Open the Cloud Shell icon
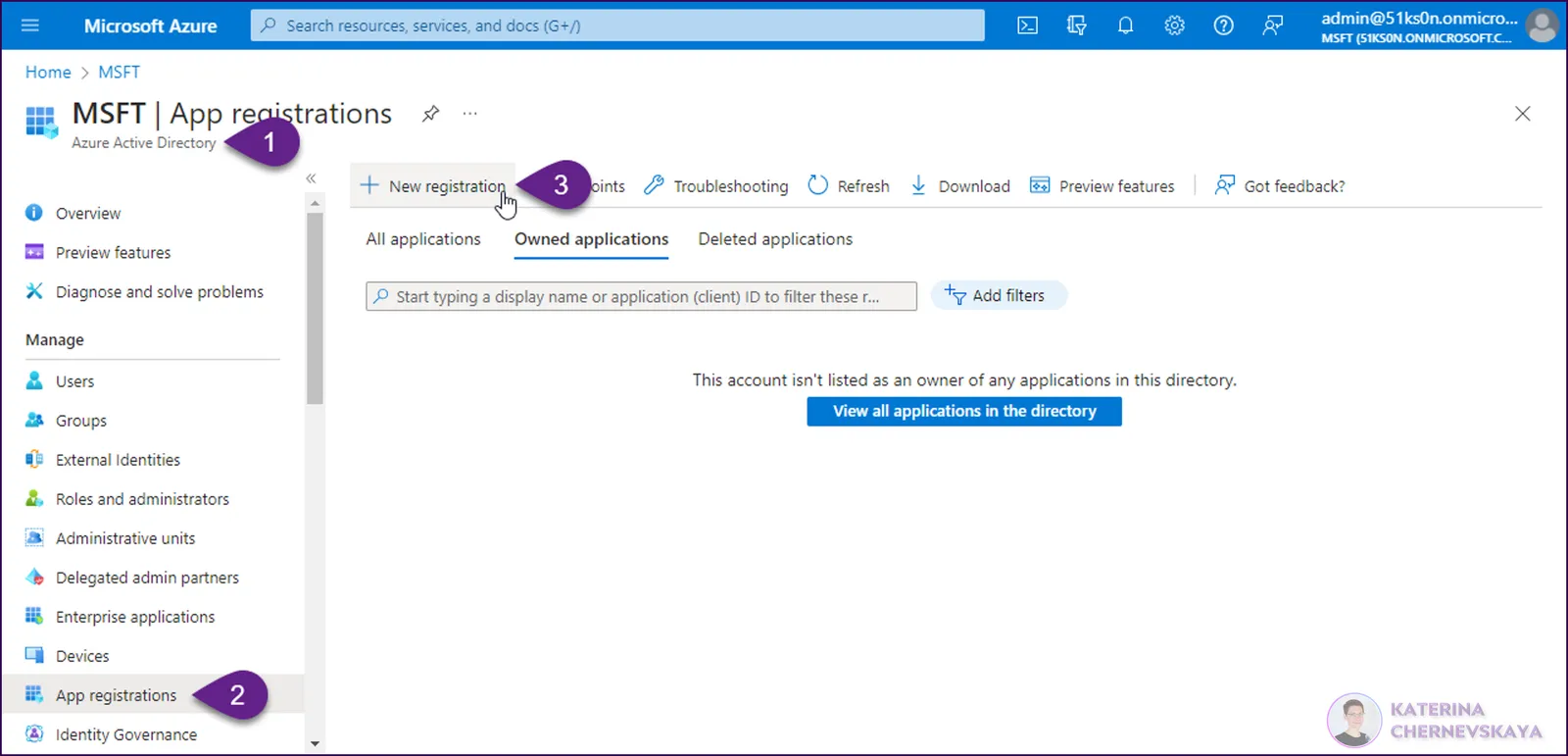This screenshot has height=756, width=1568. coord(1027,25)
